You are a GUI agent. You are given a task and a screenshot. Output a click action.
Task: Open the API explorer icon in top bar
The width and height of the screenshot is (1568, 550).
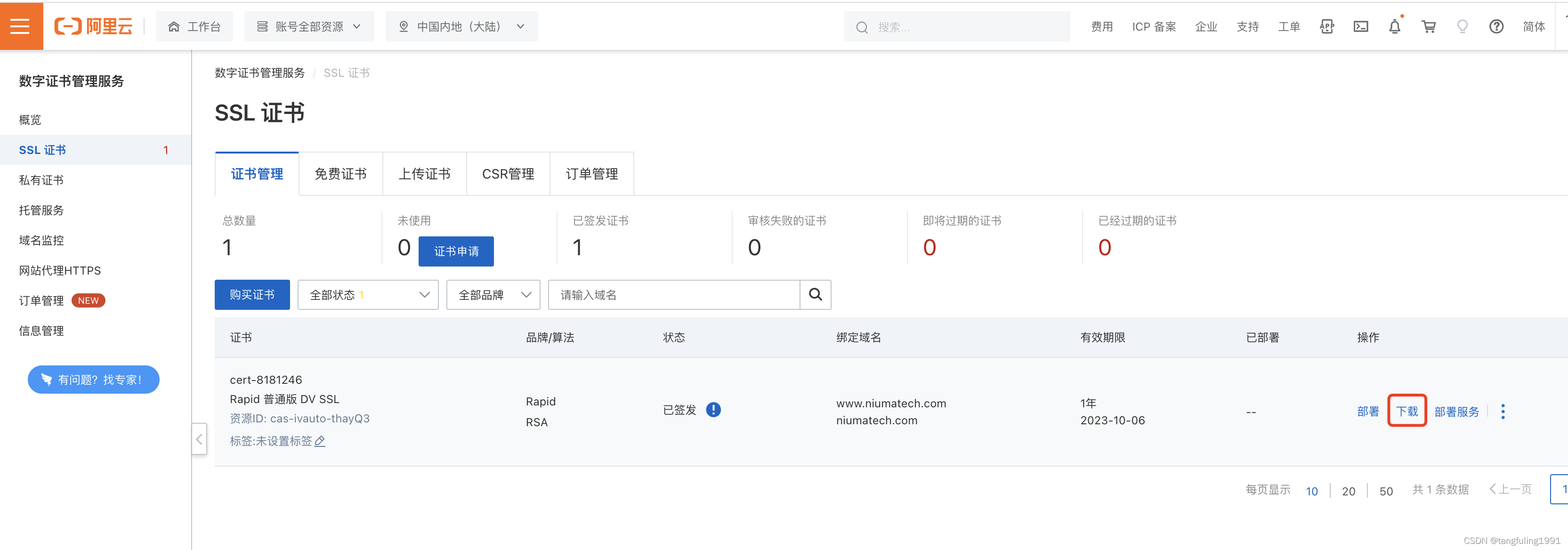pos(1326,27)
